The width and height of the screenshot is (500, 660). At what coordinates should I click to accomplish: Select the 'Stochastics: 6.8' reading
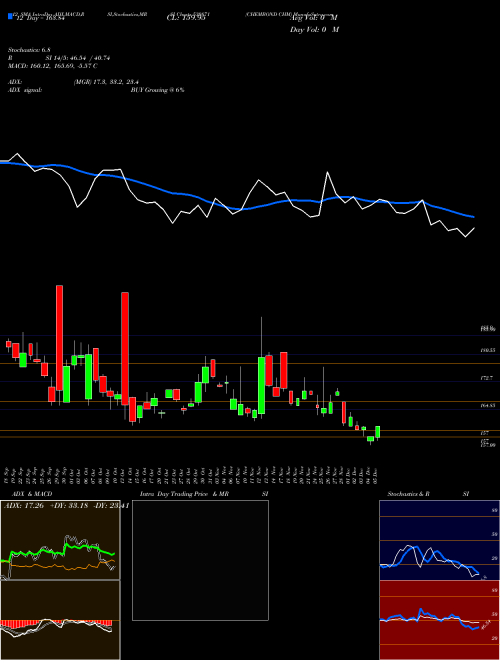[x=29, y=50]
